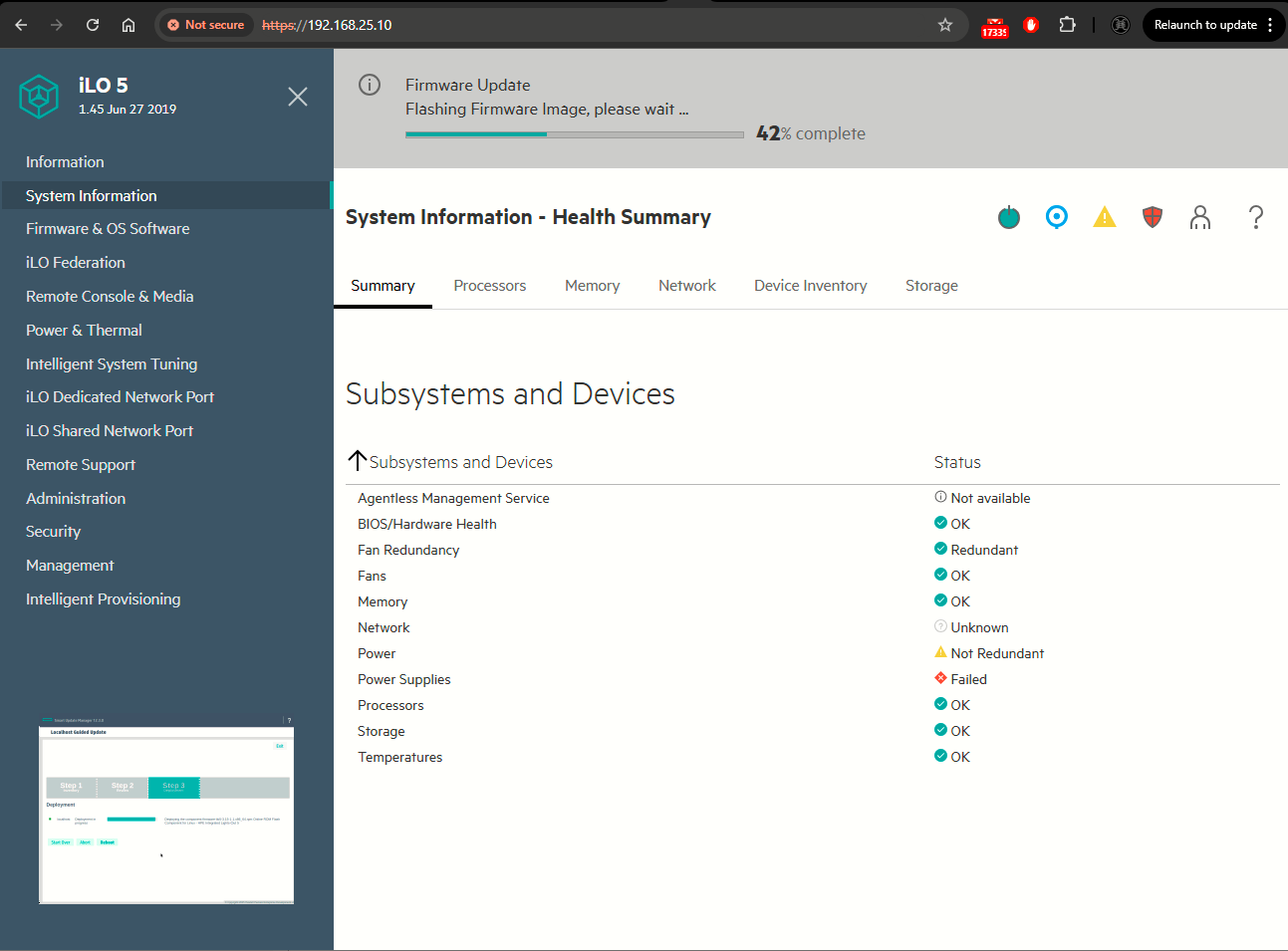1288x951 pixels.
Task: Open the Device Inventory tab
Action: 811,286
